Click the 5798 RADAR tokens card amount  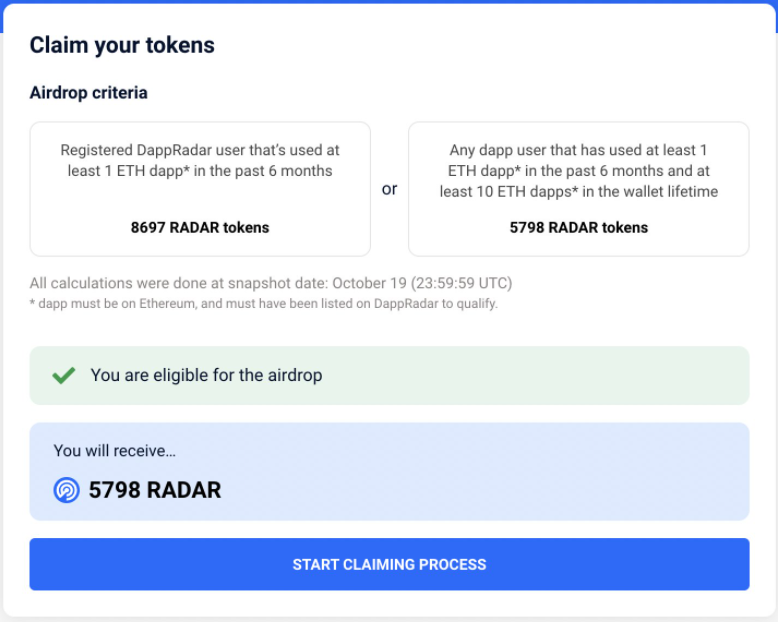[578, 227]
